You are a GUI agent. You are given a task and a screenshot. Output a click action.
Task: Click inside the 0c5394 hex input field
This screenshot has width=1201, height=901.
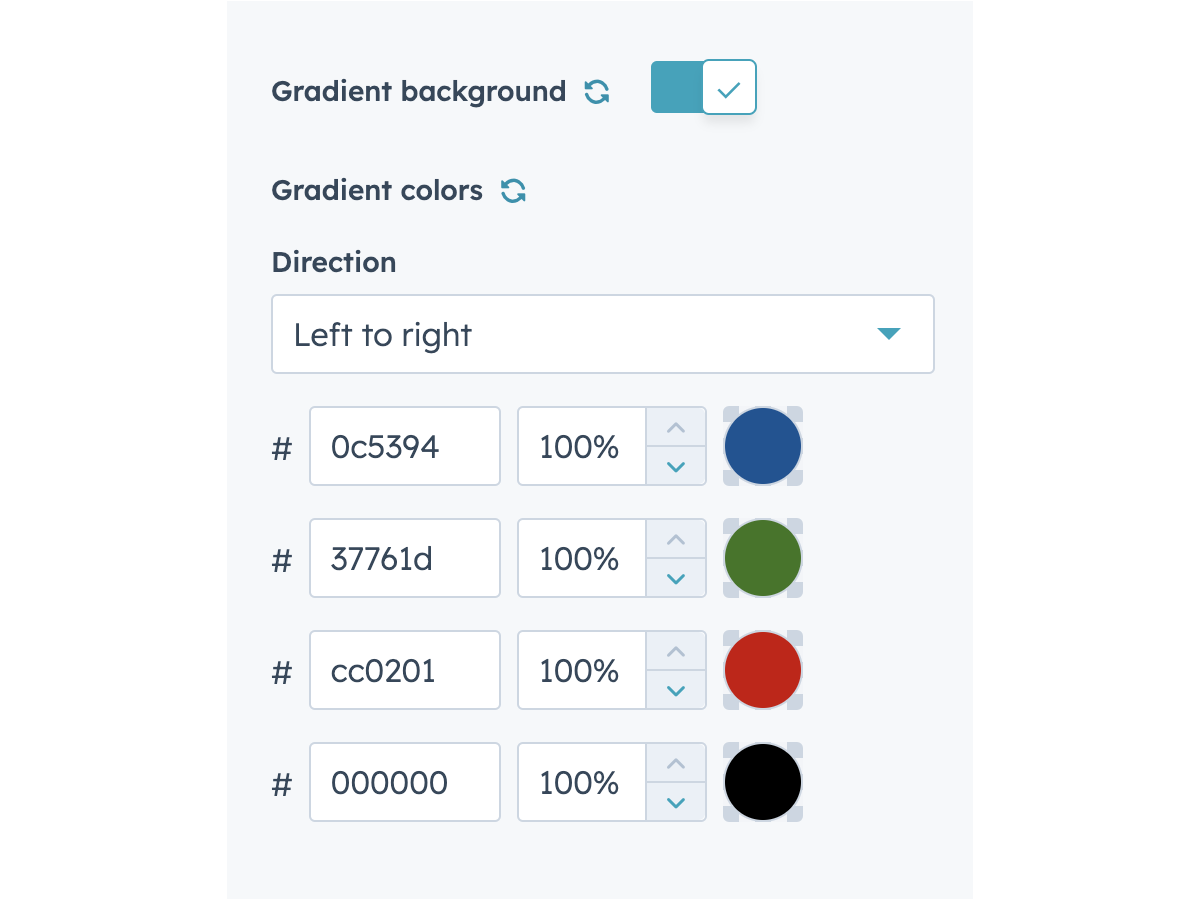[x=404, y=446]
